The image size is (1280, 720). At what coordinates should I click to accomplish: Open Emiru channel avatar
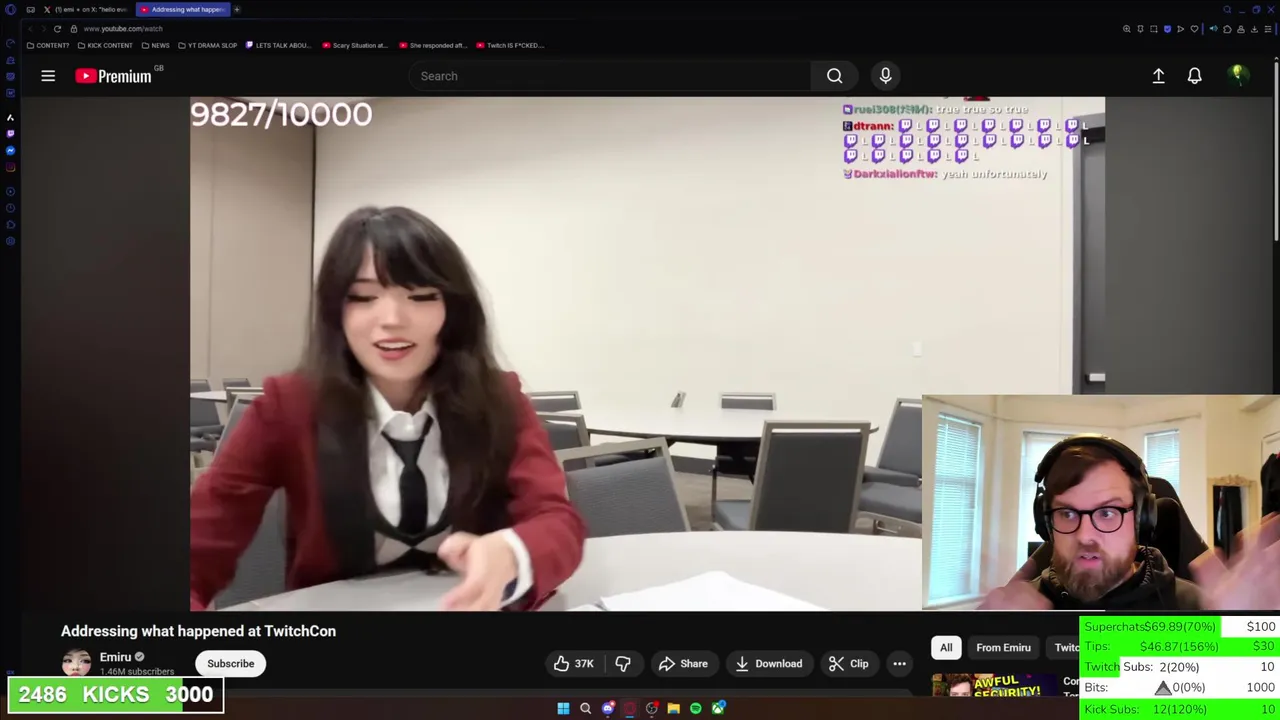point(76,663)
